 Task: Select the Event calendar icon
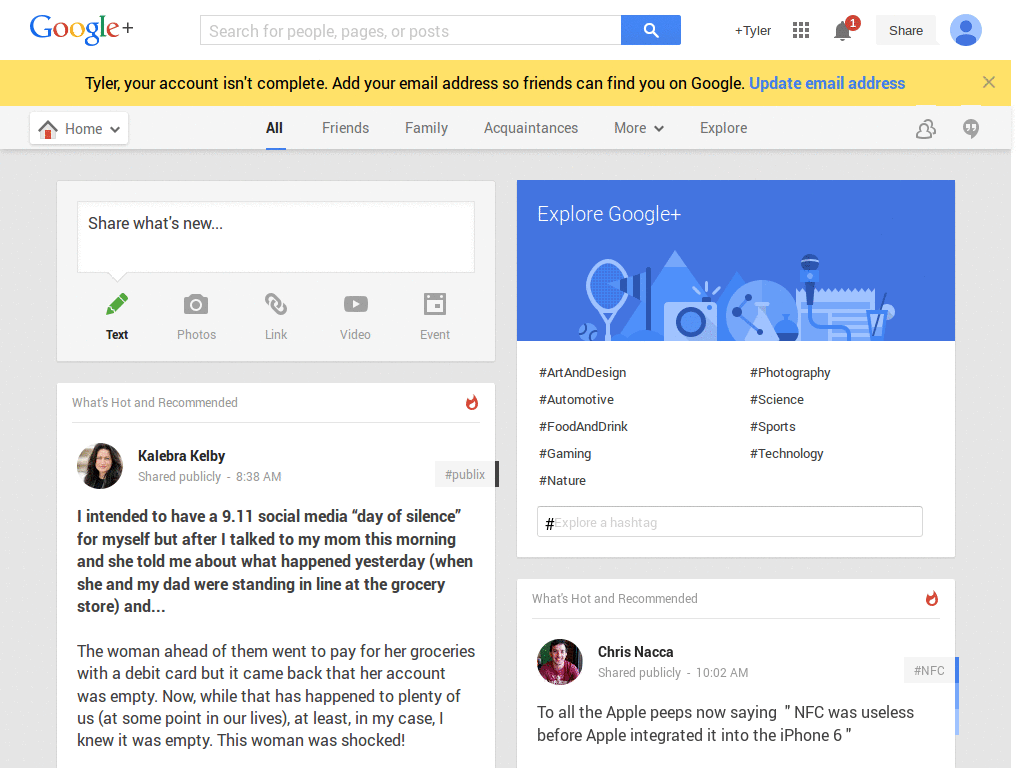(435, 304)
